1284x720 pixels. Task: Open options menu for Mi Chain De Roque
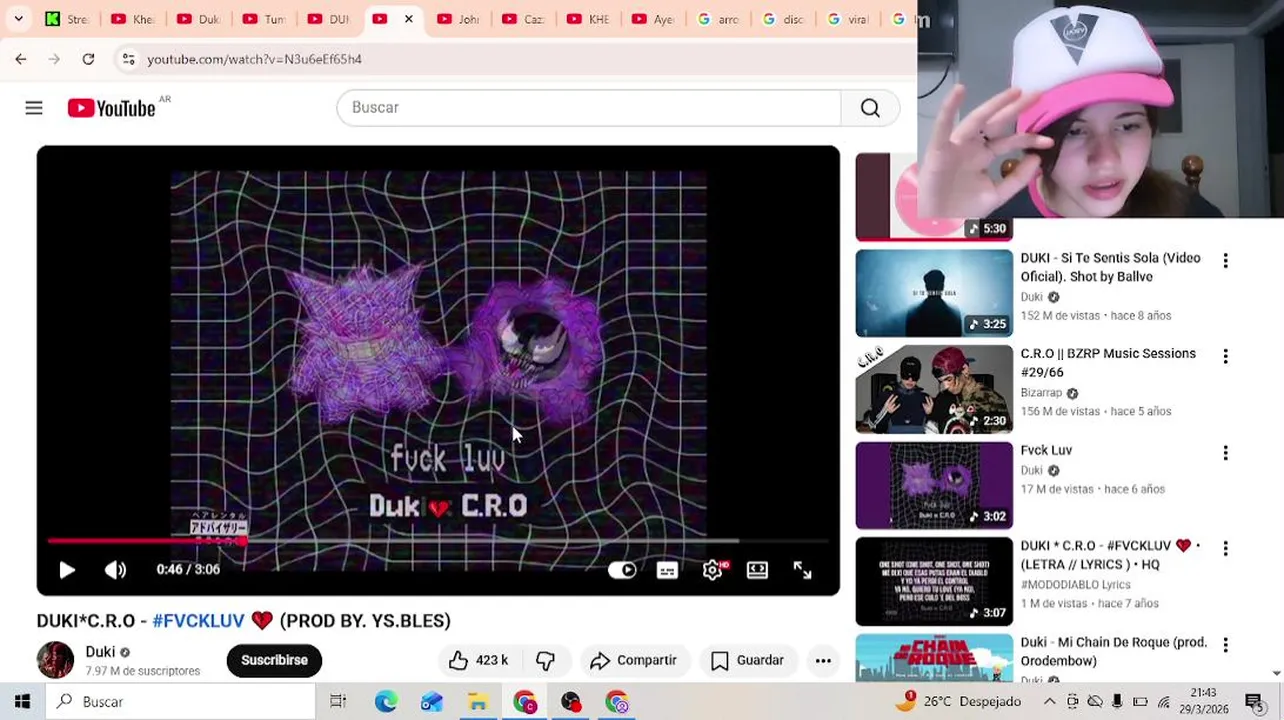coord(1225,644)
